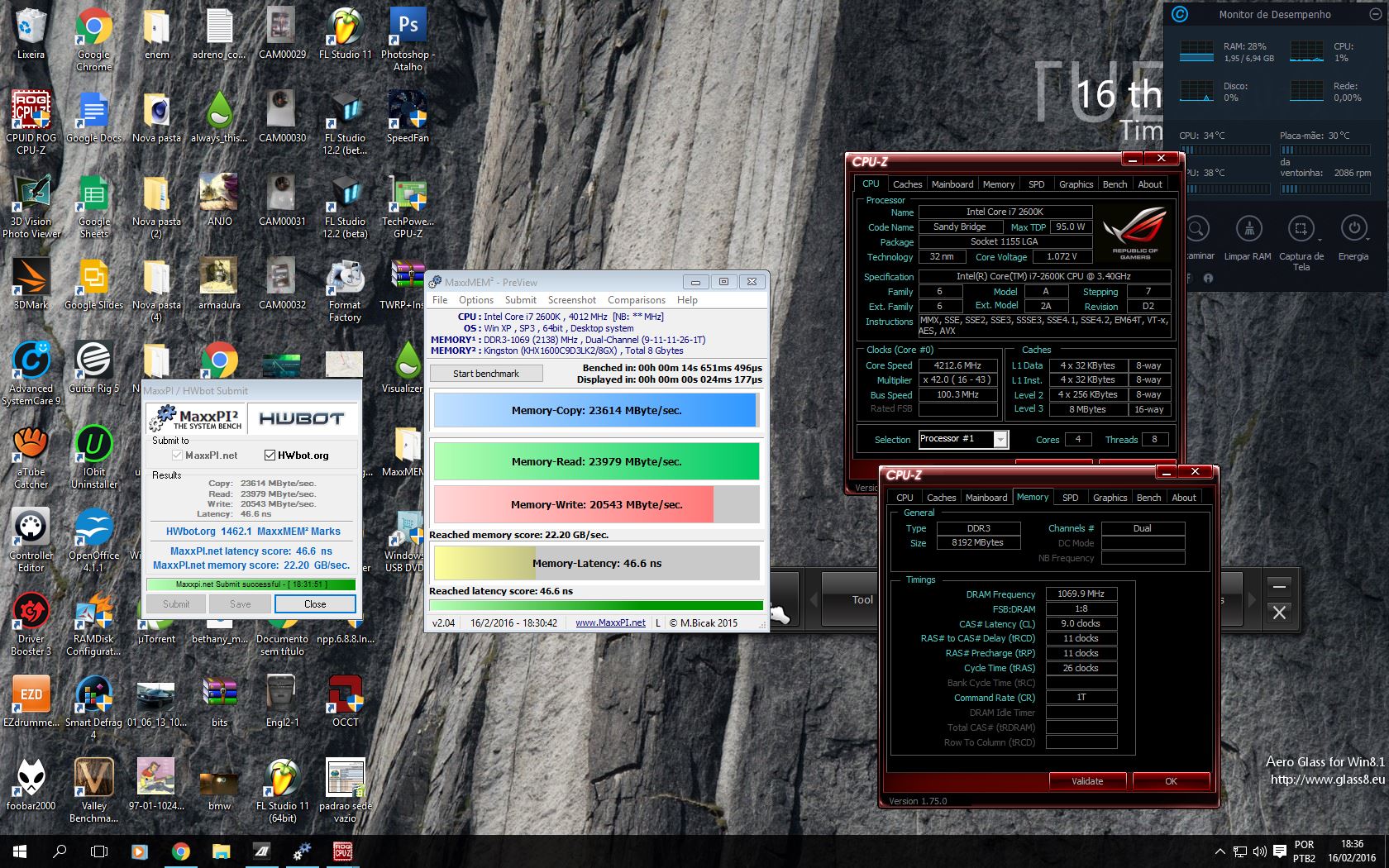
Task: Launch TechPowerUp GPU-Z icon
Action: pyautogui.click(x=408, y=206)
